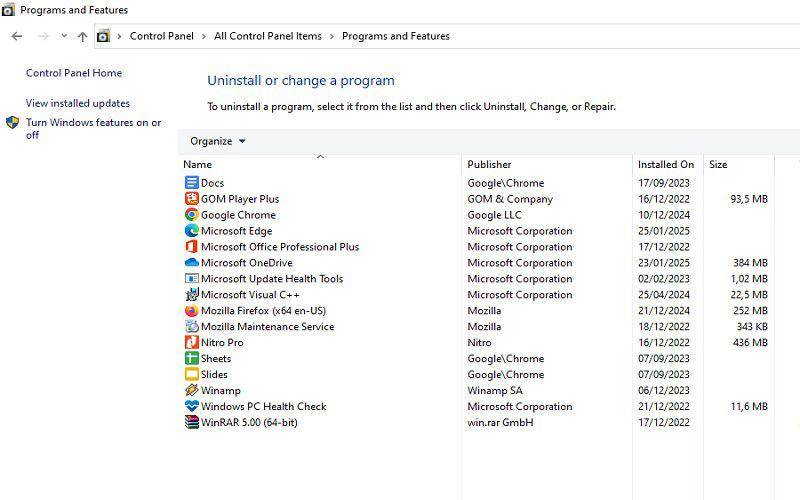800x500 pixels.
Task: Select Windows PC Health Check name
Action: (x=264, y=407)
